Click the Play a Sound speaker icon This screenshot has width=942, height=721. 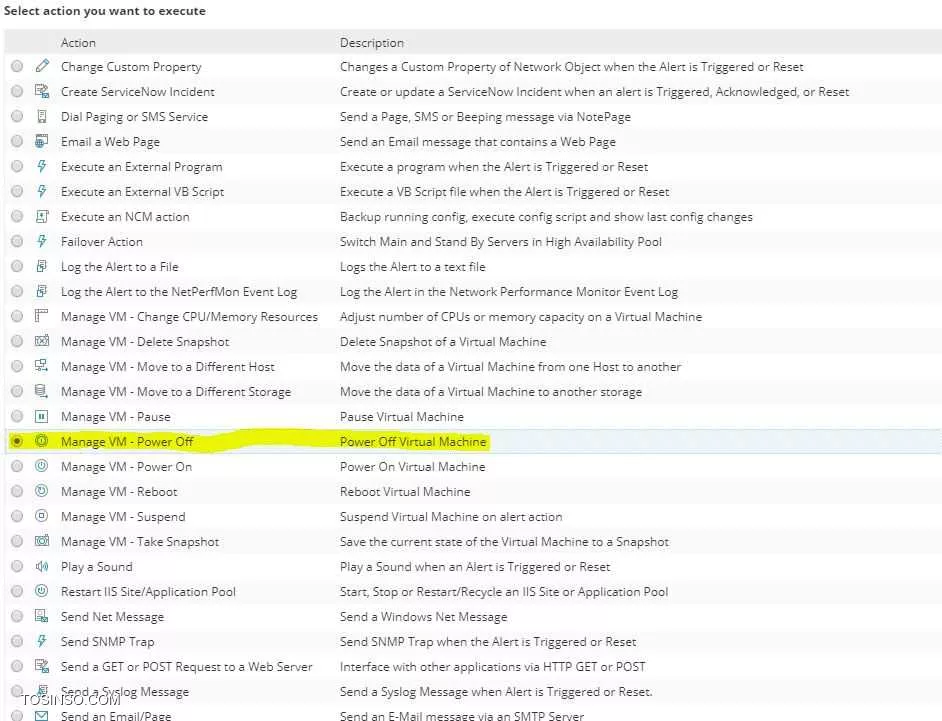pyautogui.click(x=41, y=566)
